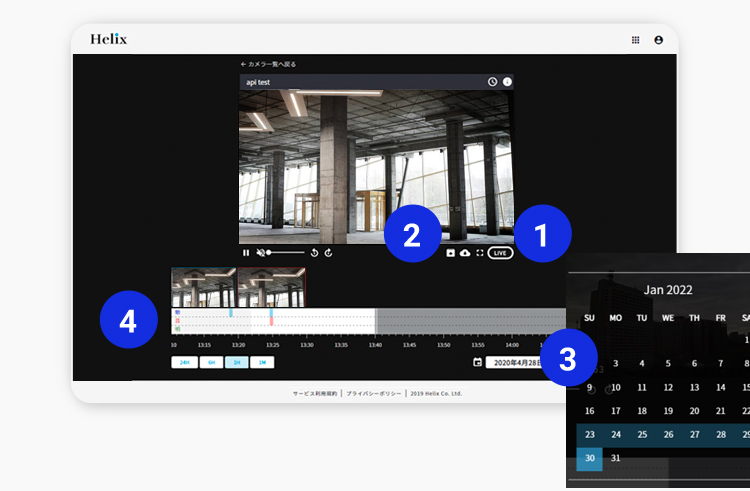The image size is (750, 491).
Task: Select January 17 in the calendar
Action: (x=616, y=411)
